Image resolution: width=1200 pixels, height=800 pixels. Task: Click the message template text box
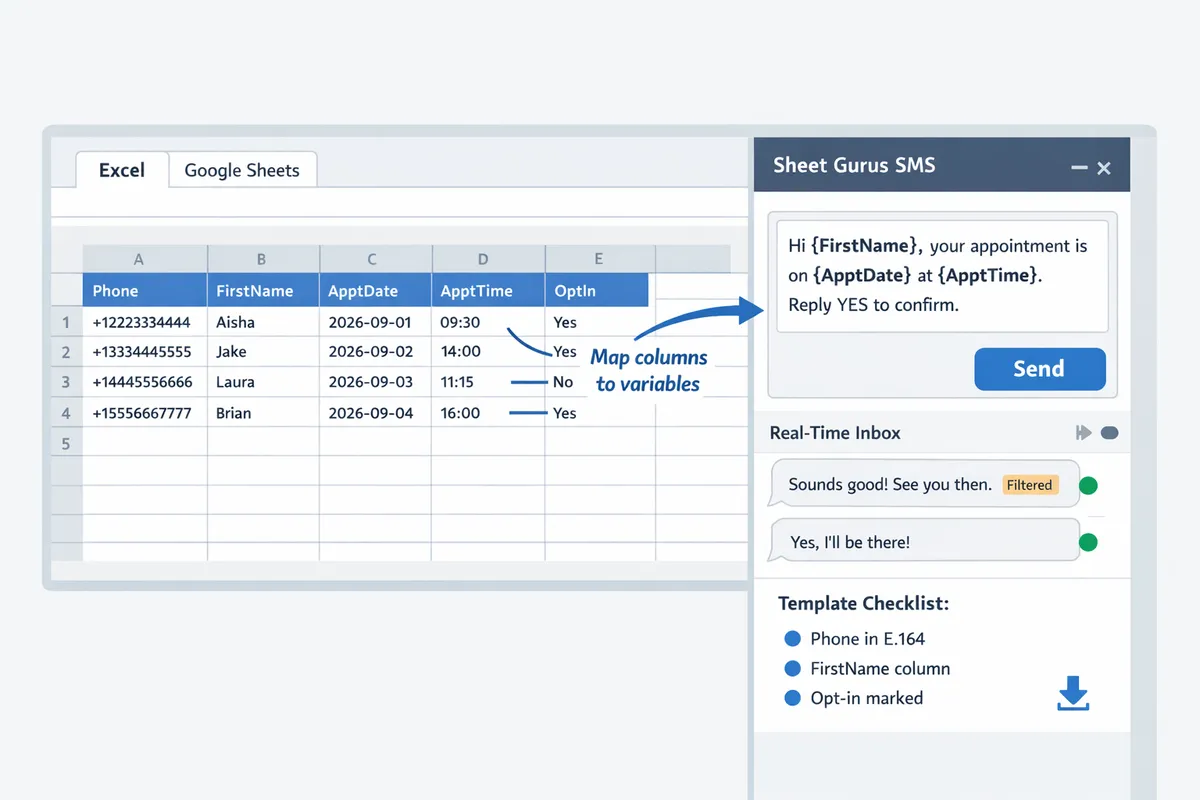click(942, 276)
